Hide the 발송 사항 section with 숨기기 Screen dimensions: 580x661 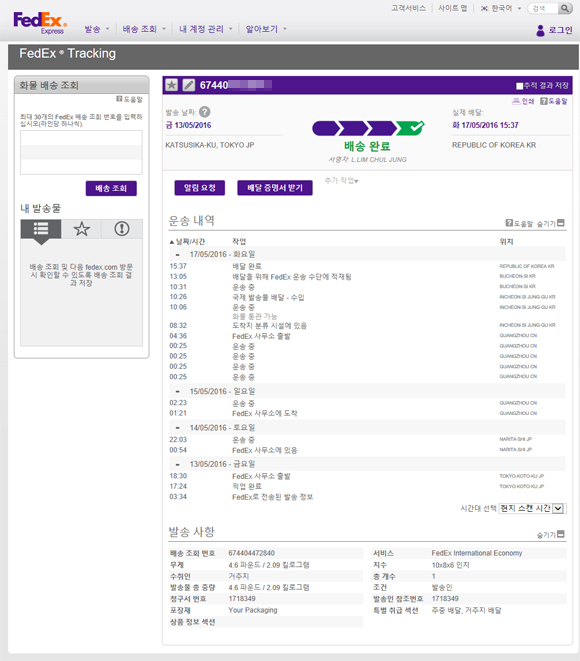tap(550, 535)
